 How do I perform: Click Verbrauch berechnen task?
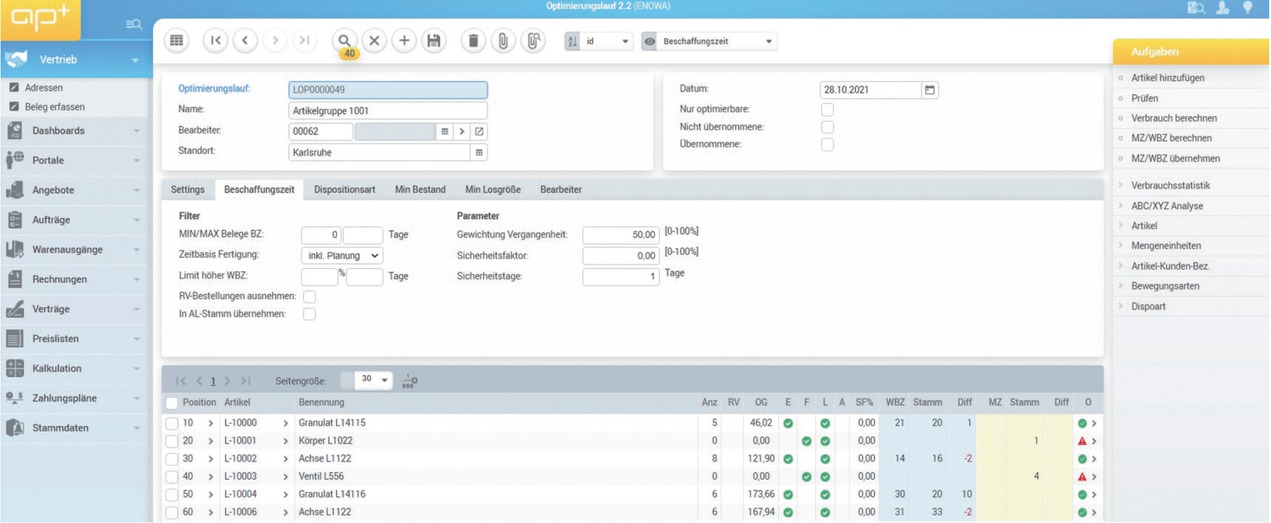(1174, 118)
